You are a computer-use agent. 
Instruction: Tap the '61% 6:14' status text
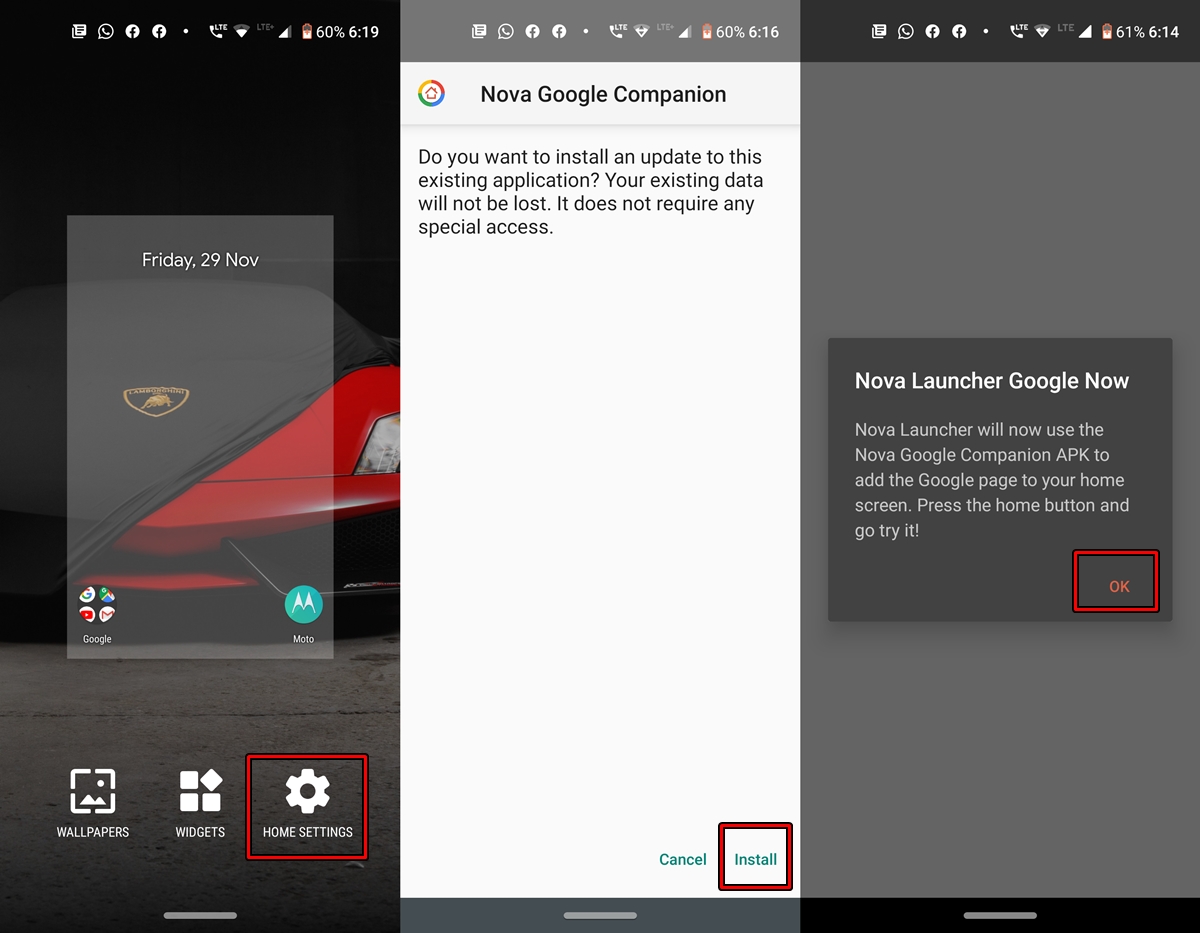click(x=1147, y=32)
